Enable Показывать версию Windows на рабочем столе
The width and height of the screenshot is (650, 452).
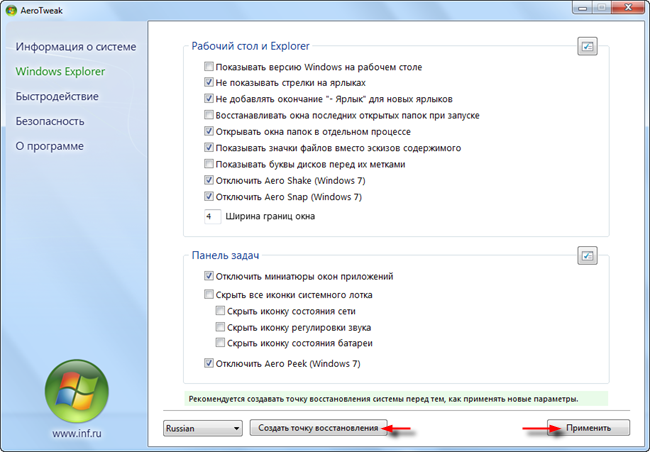click(x=209, y=66)
